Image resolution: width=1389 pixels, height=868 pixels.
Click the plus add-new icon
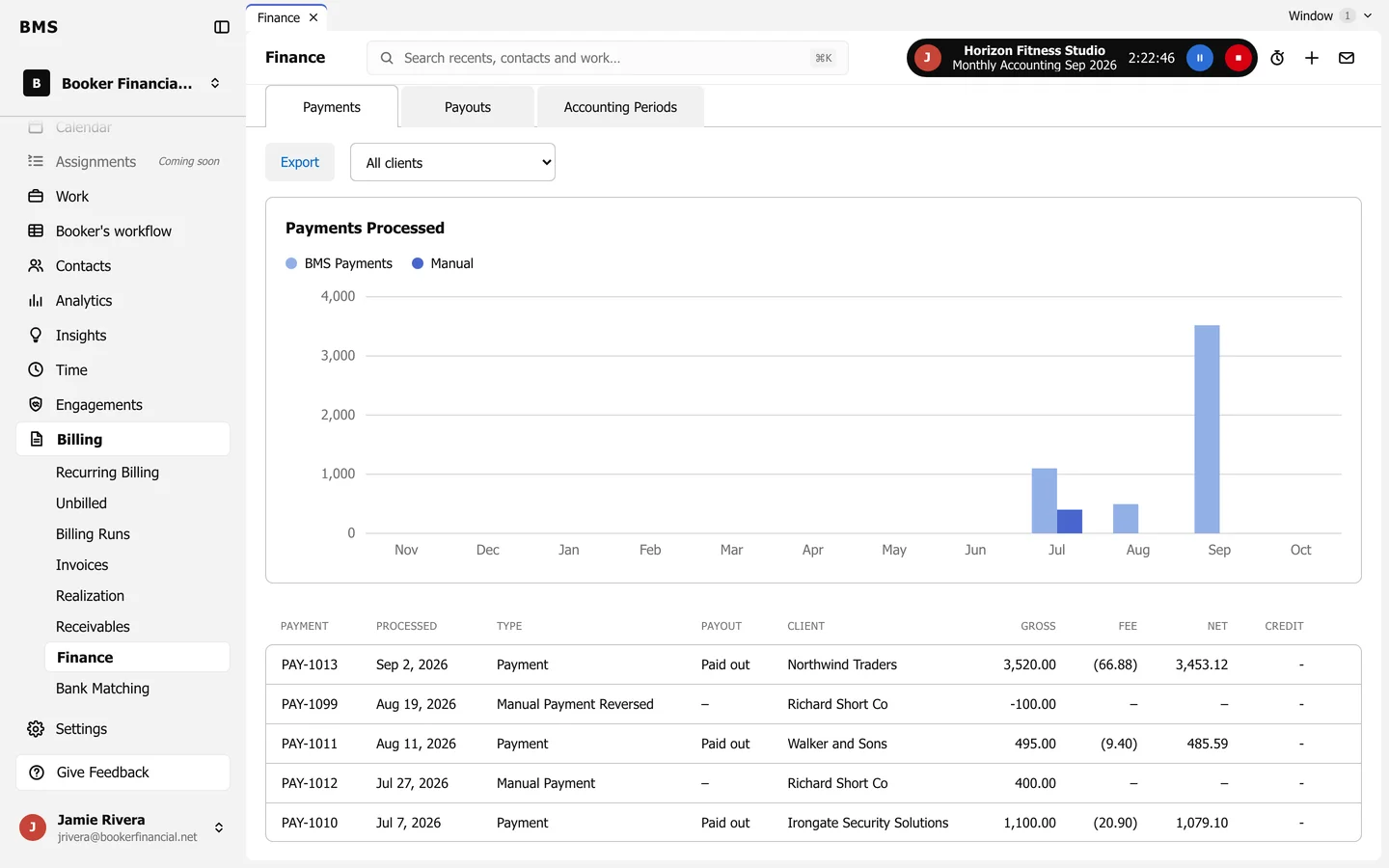coord(1312,58)
